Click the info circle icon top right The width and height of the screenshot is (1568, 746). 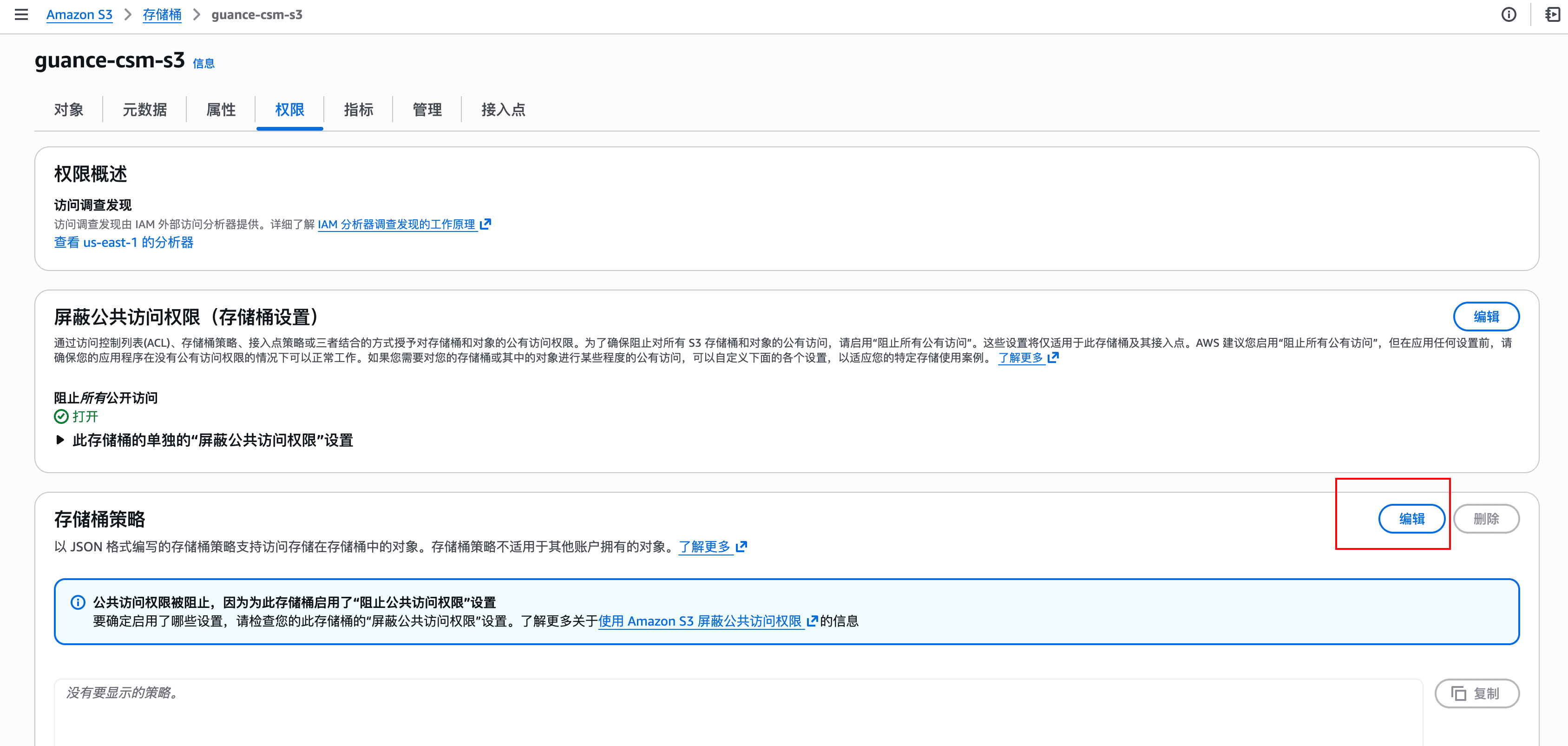(x=1509, y=14)
